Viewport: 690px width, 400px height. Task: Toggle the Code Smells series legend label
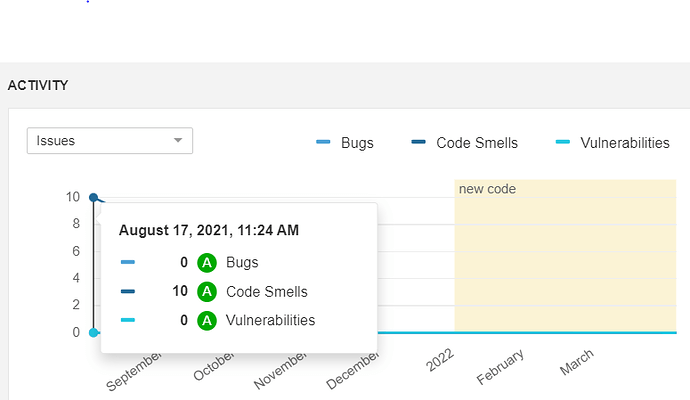point(477,143)
